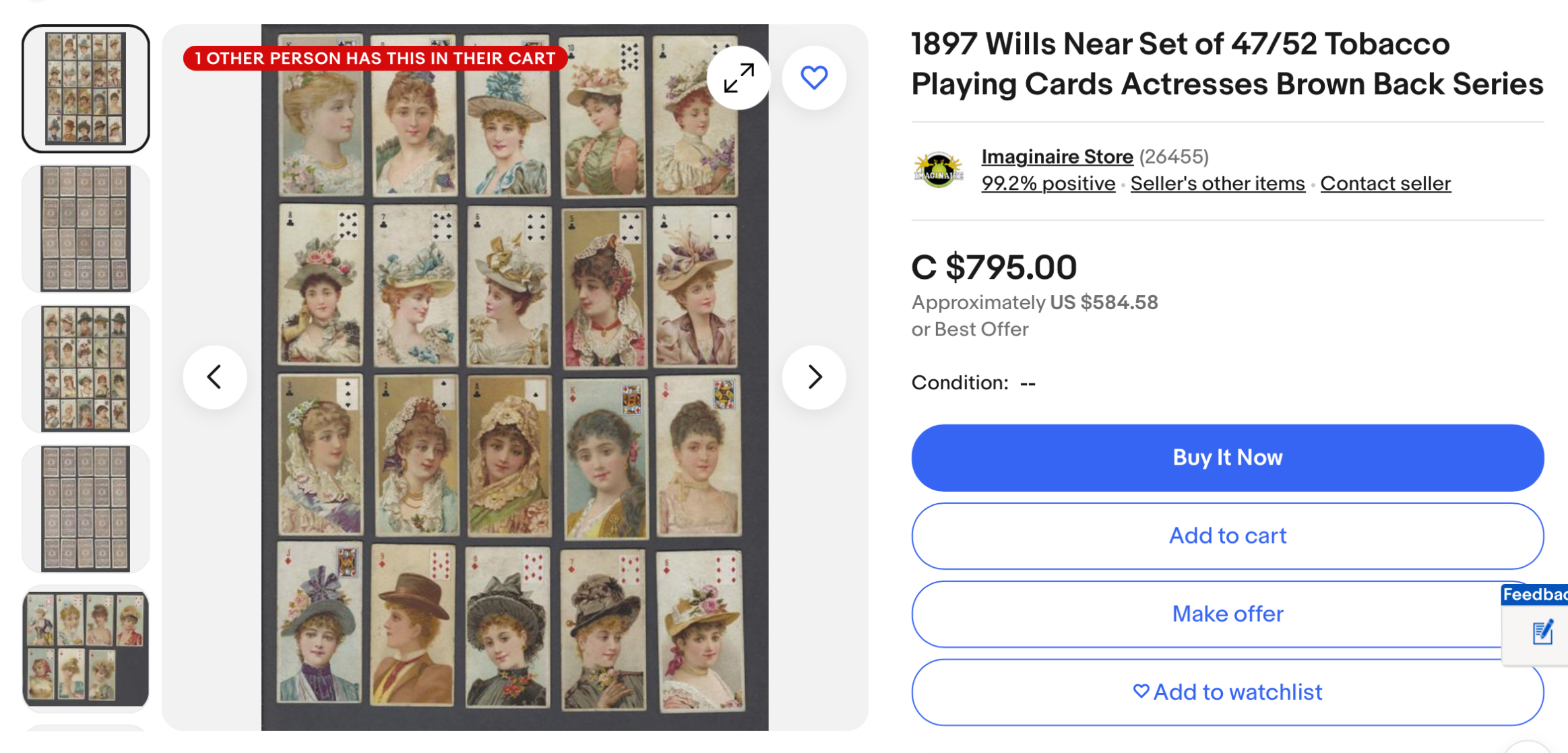Screen dimensions: 1568x753
Task: Go to the previous gallery image
Action: tap(214, 377)
